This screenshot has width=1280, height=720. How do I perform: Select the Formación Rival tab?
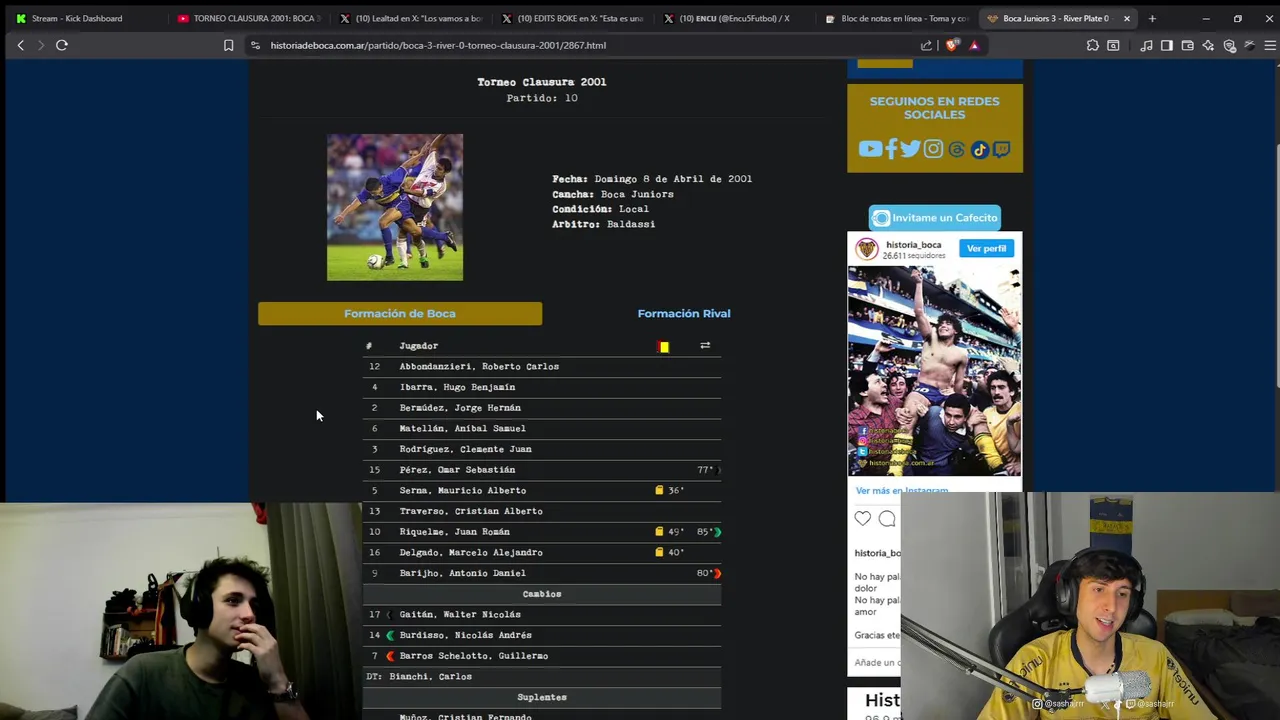click(684, 314)
